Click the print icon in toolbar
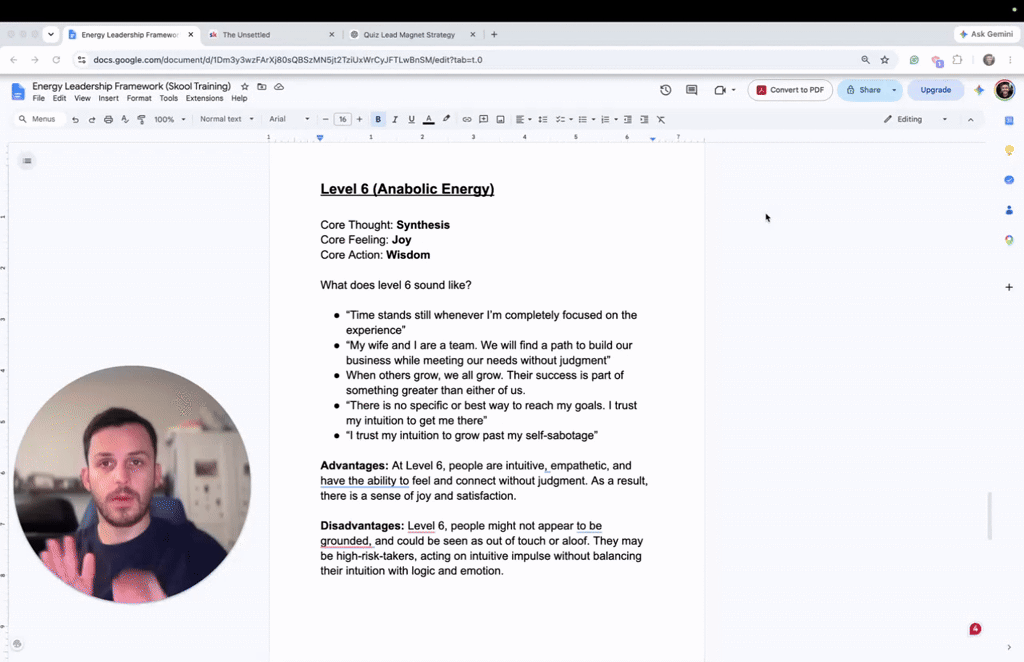Viewport: 1024px width, 662px height. click(108, 119)
